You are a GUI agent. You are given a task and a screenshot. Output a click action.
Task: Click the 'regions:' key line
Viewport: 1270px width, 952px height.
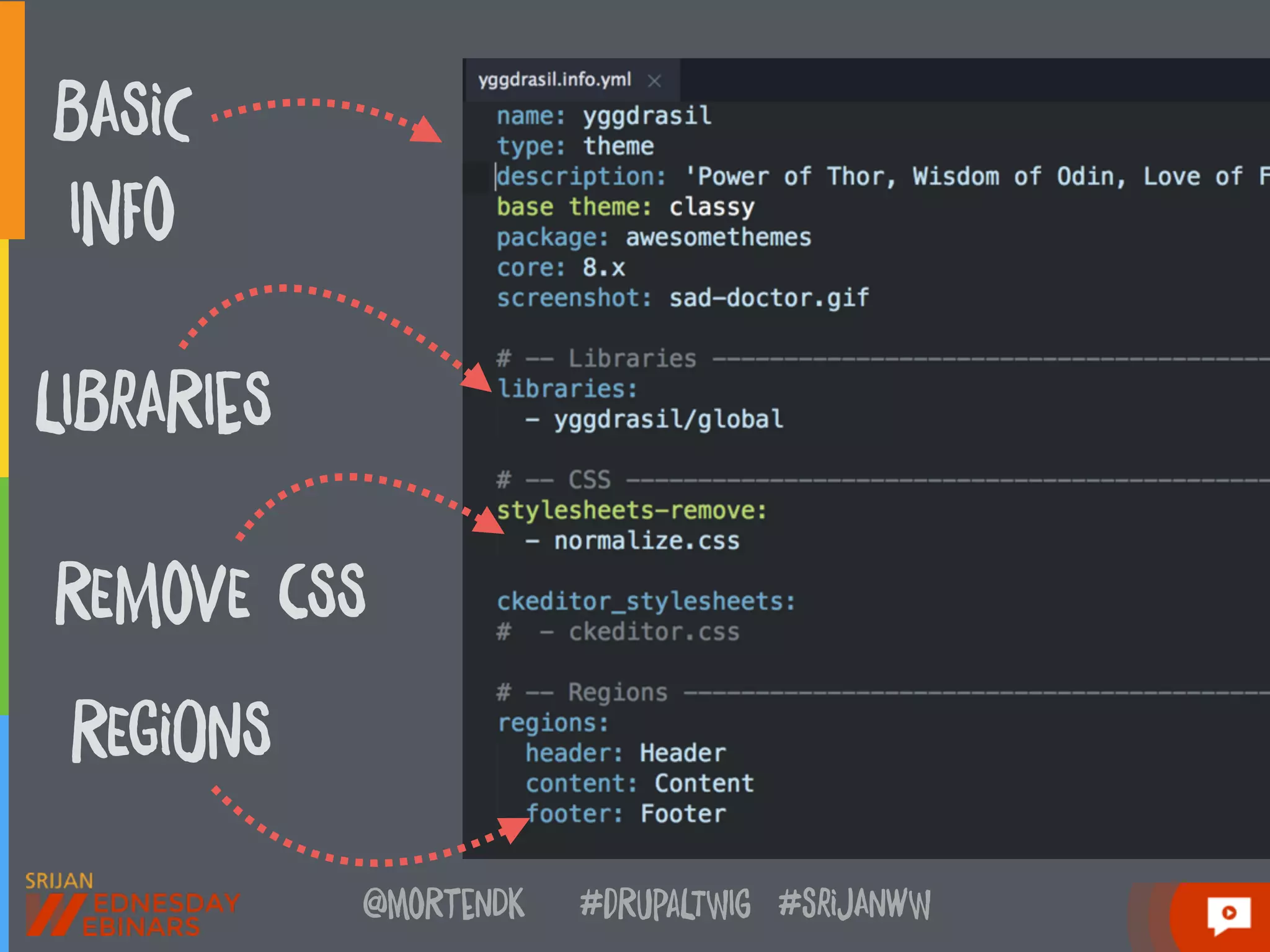pyautogui.click(x=553, y=723)
